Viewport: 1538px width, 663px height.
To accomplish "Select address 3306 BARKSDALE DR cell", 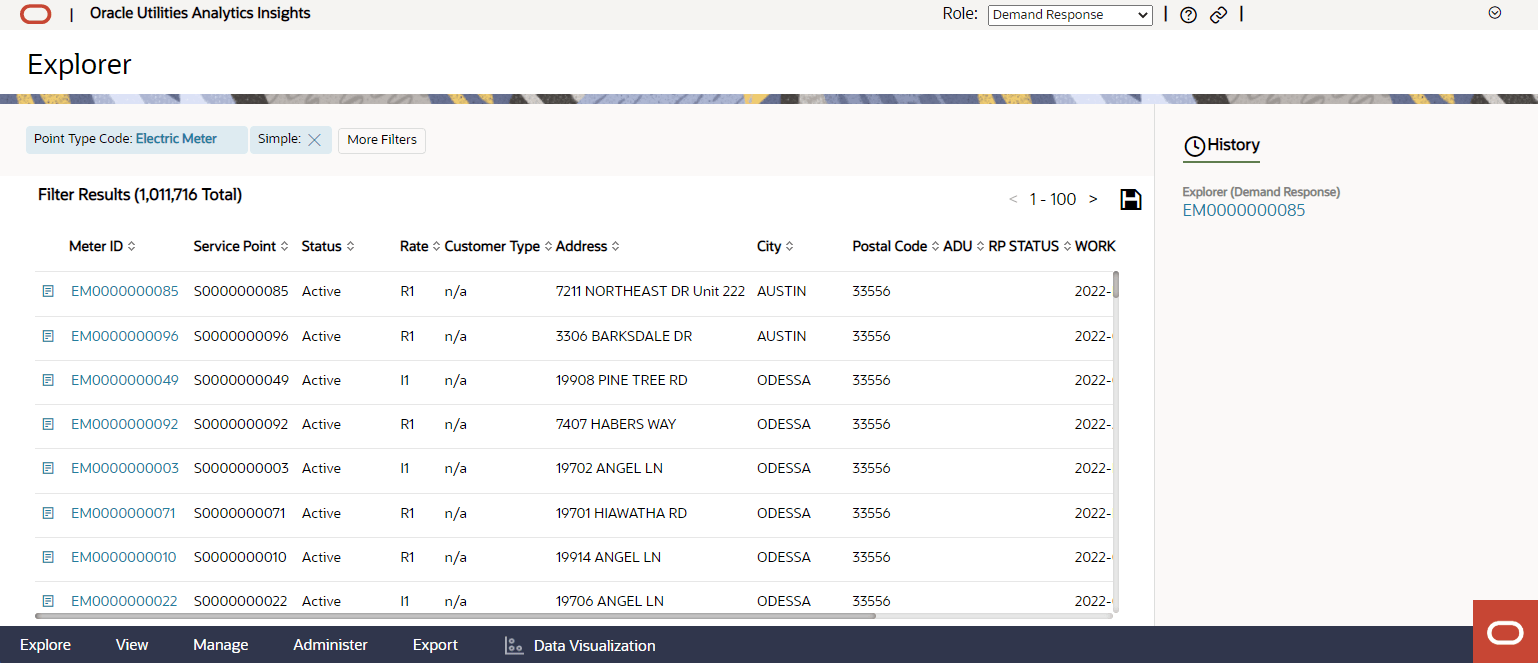I will [624, 336].
